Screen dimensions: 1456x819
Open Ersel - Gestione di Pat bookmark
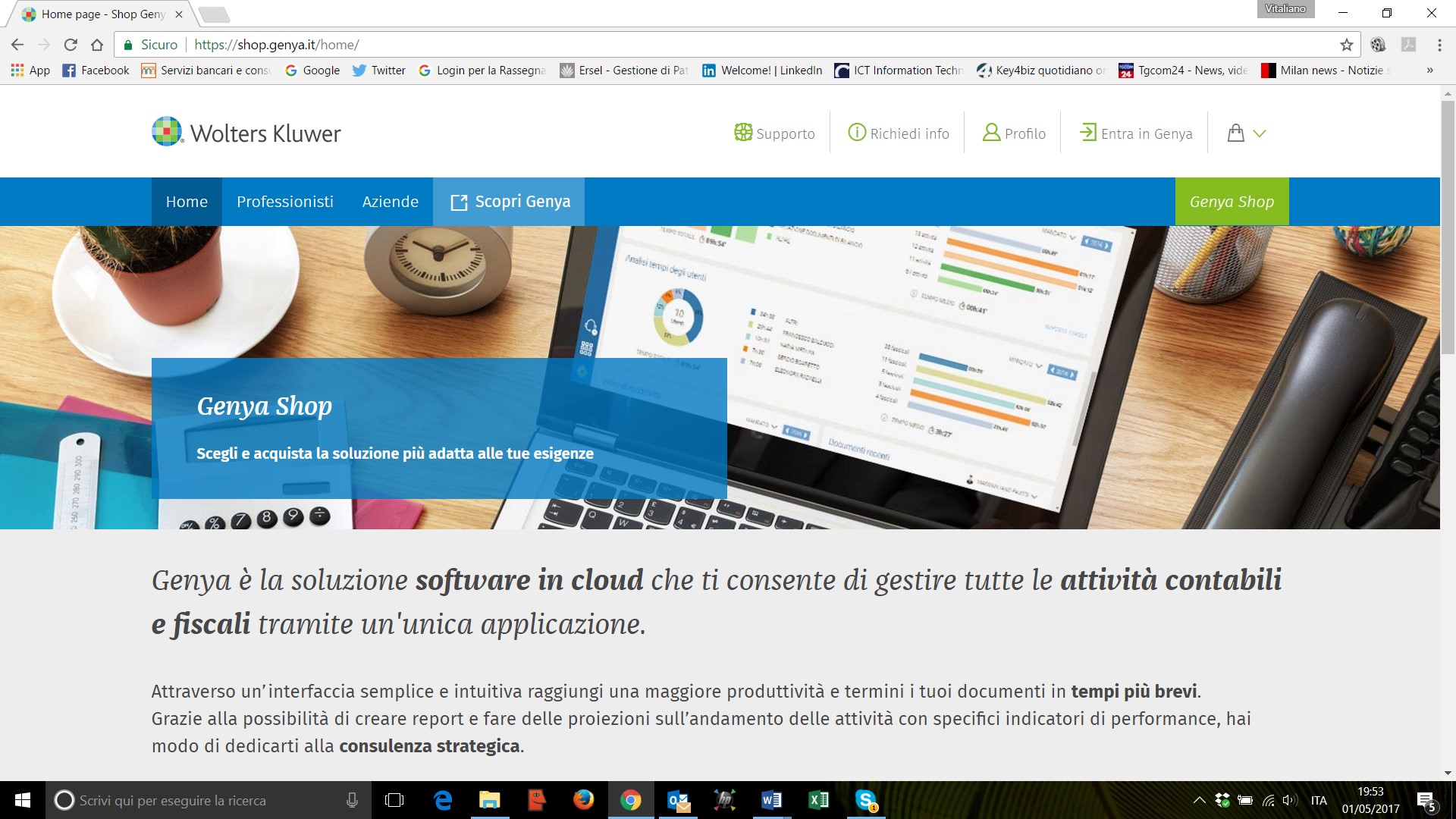coord(624,71)
